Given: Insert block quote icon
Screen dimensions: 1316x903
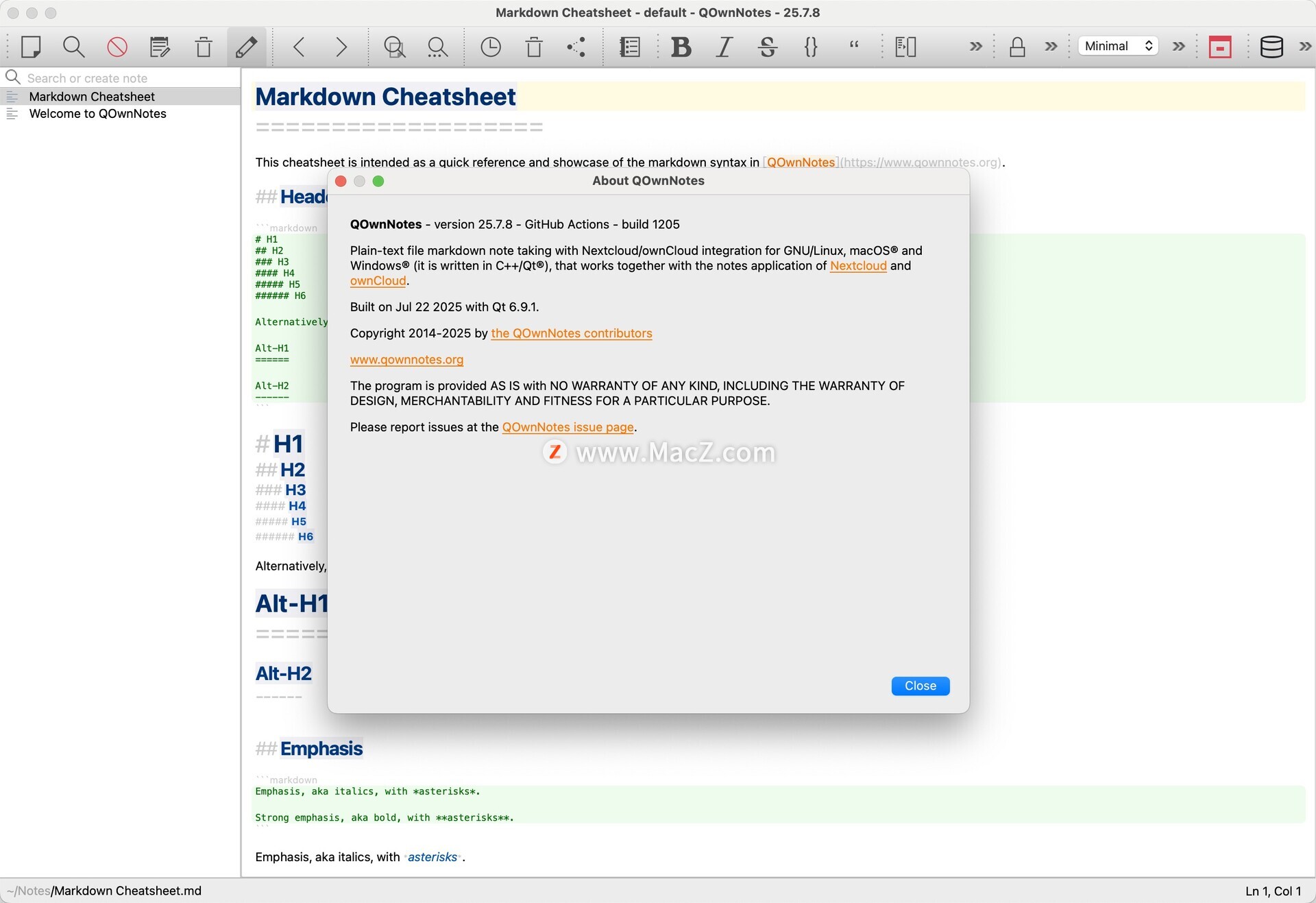Looking at the screenshot, I should (854, 45).
